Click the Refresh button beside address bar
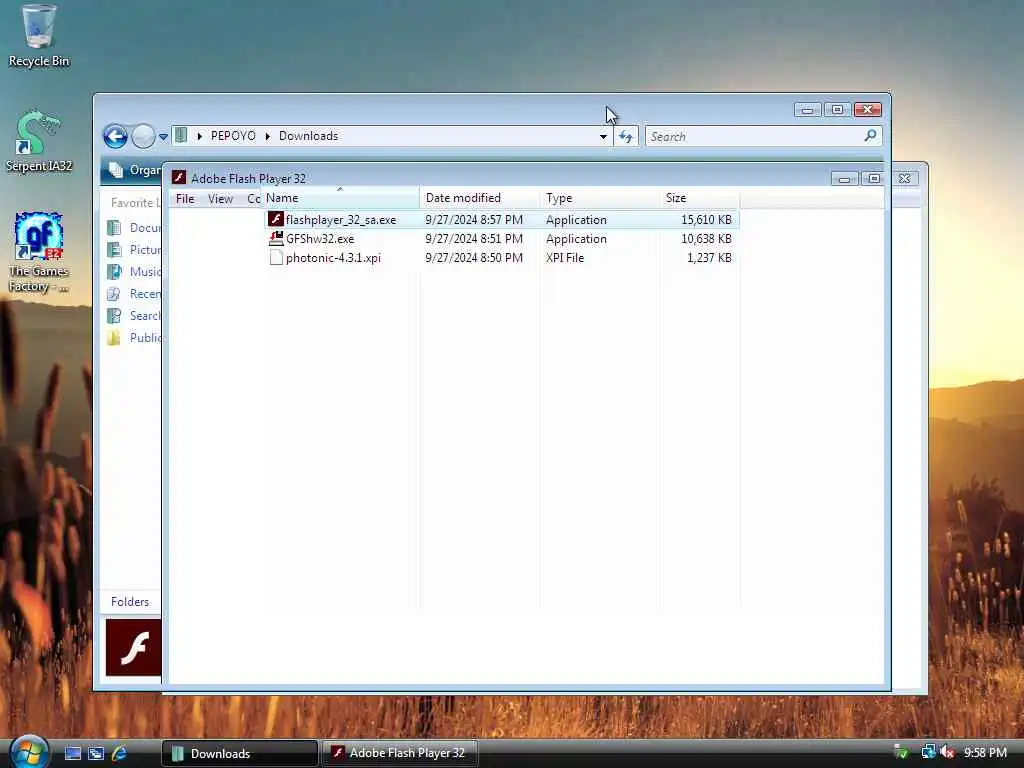The width and height of the screenshot is (1024, 768). pyautogui.click(x=626, y=136)
